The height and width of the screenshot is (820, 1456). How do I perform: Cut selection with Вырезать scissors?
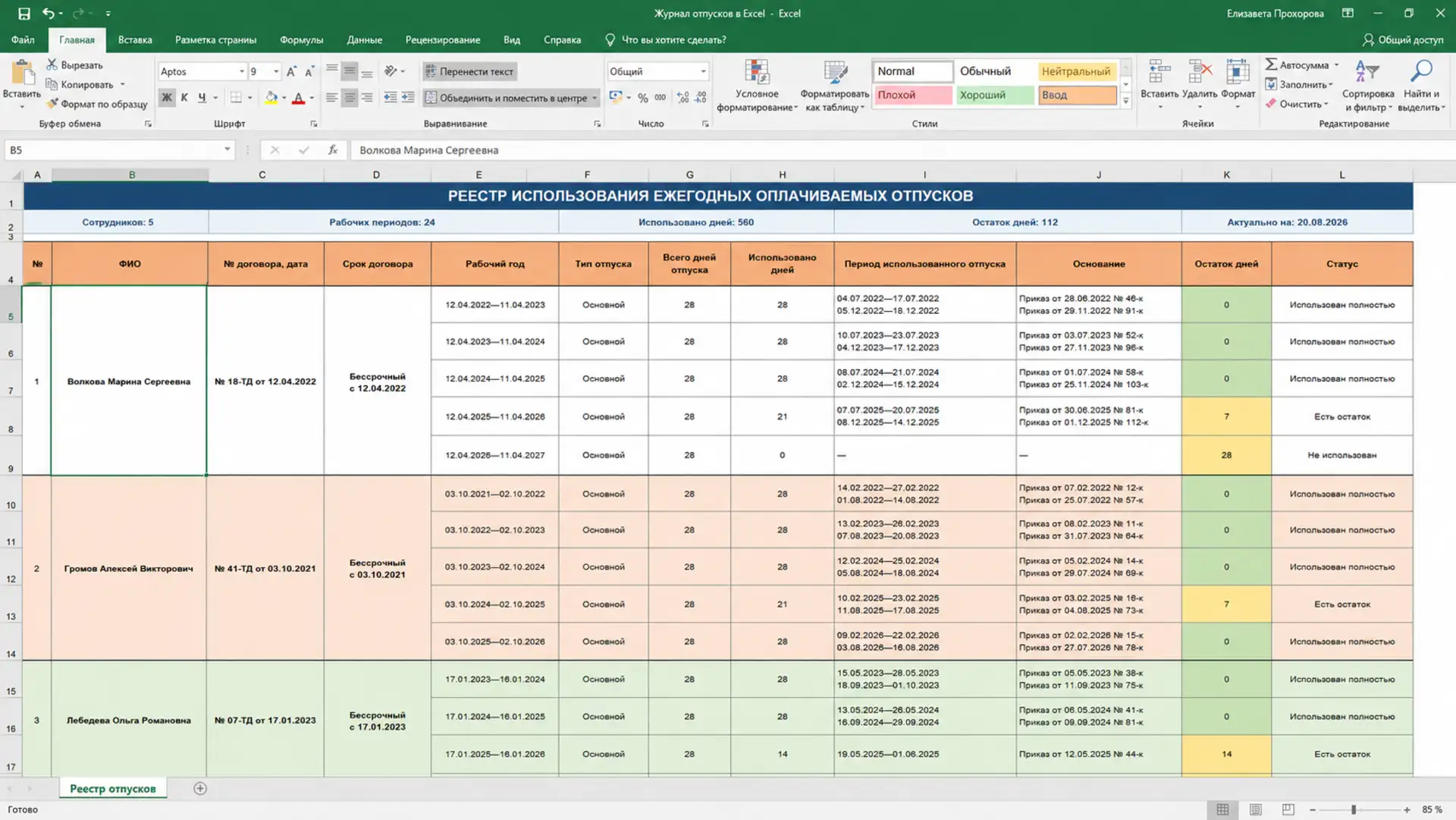(74, 64)
